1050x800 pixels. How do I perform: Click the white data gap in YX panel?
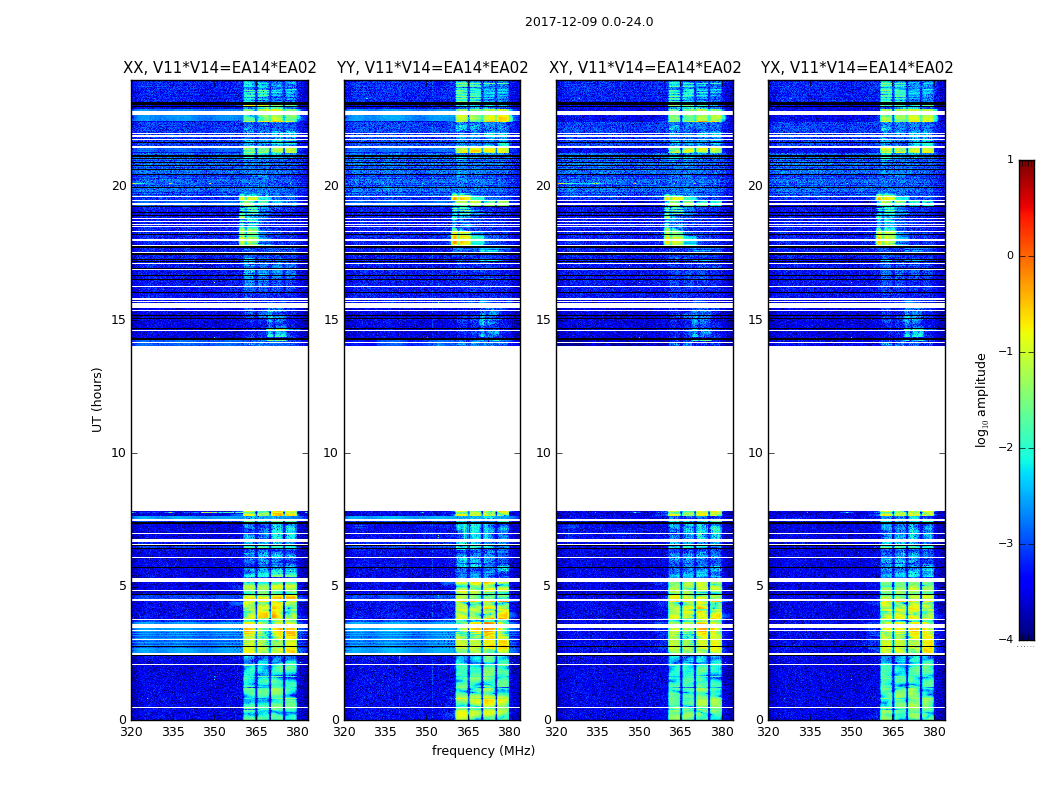tap(856, 428)
